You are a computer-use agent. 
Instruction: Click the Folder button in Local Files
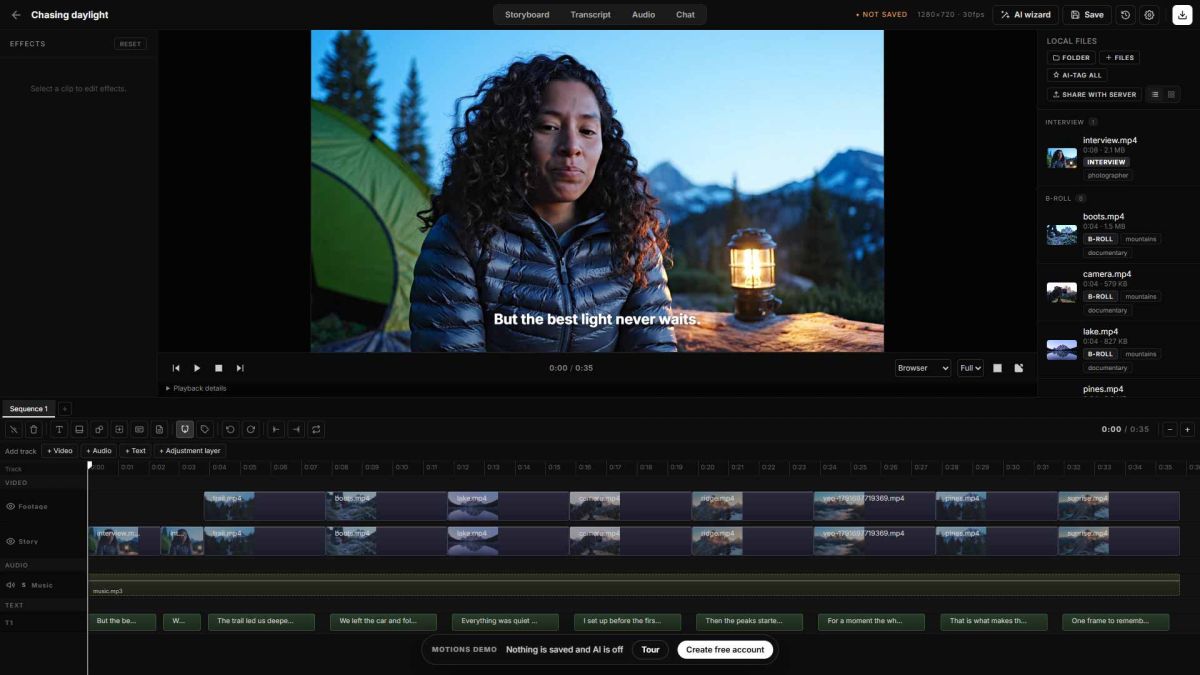1071,58
